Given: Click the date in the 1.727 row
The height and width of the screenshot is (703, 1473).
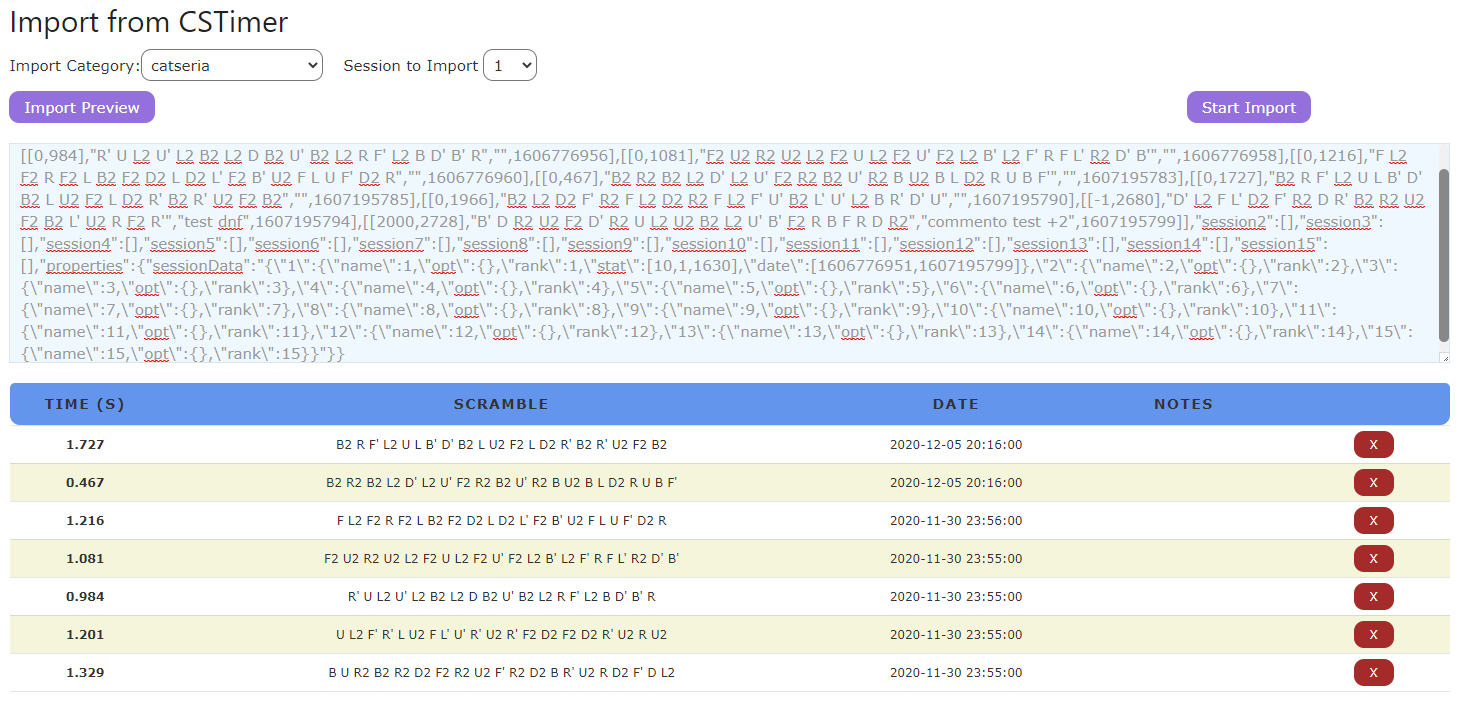Looking at the screenshot, I should 956,445.
